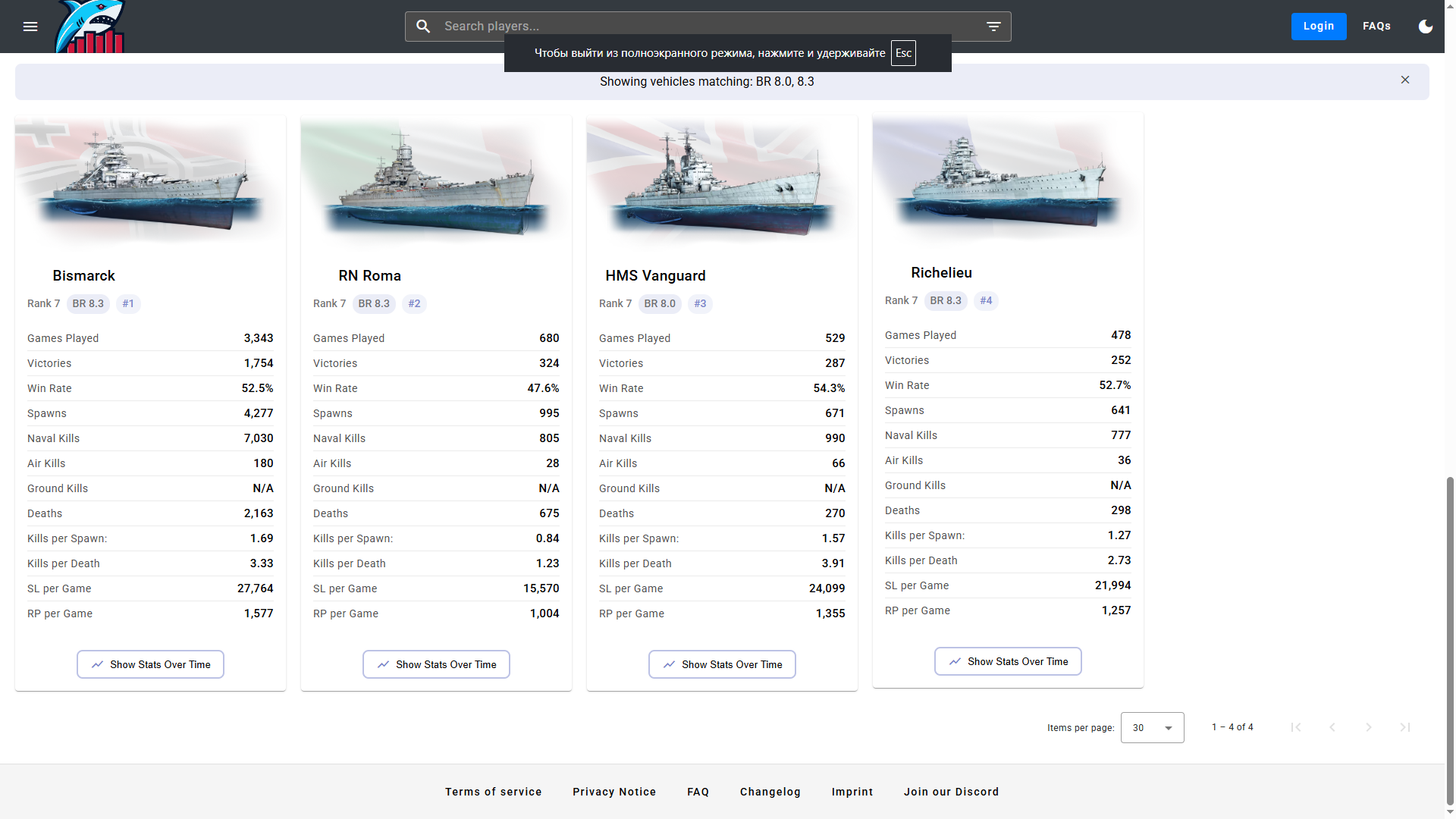The image size is (1456, 819).
Task: Dismiss the BR 8.0, 8.3 filter banner
Action: [x=1404, y=80]
